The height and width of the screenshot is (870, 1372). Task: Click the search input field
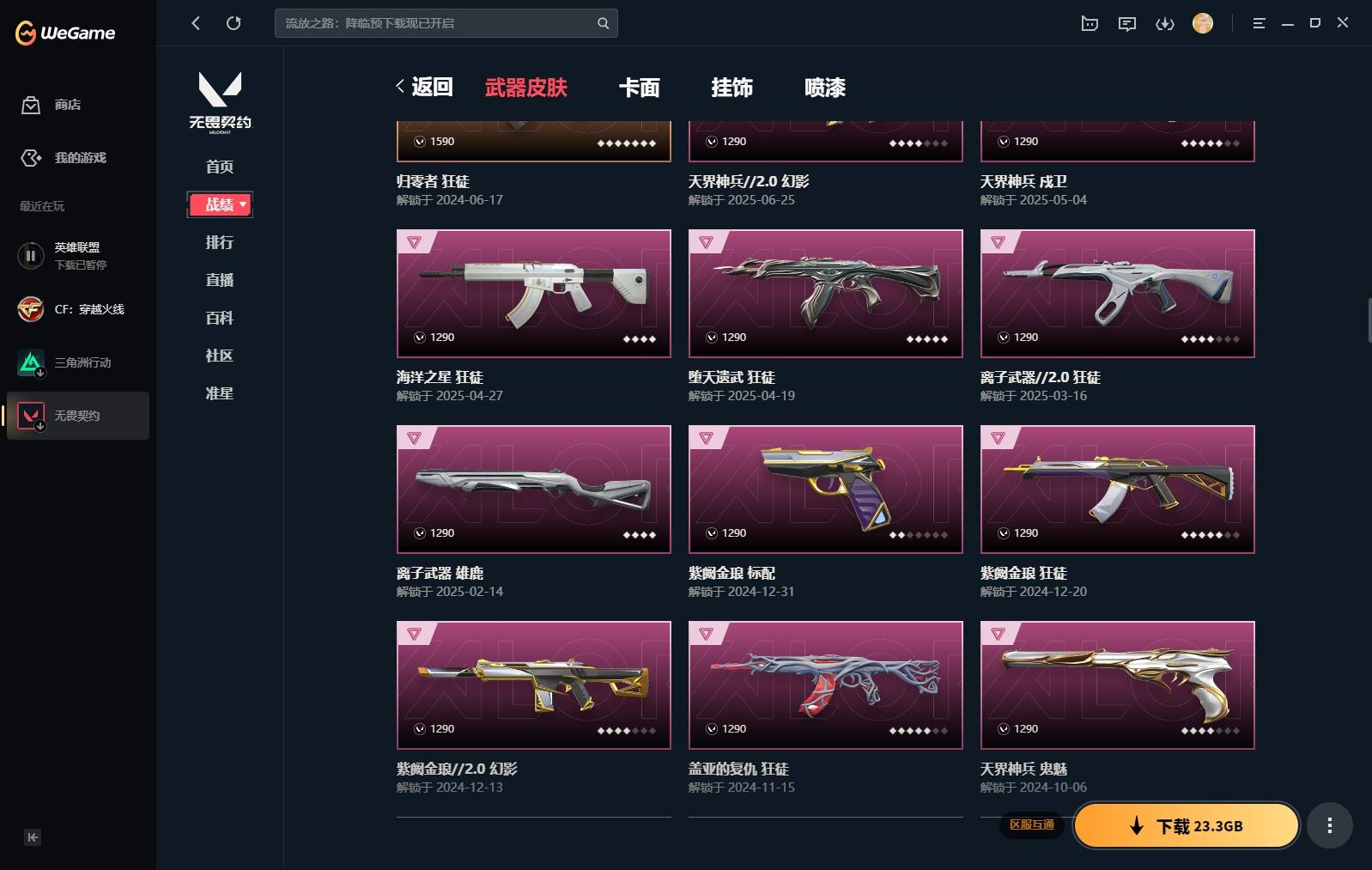[x=438, y=23]
